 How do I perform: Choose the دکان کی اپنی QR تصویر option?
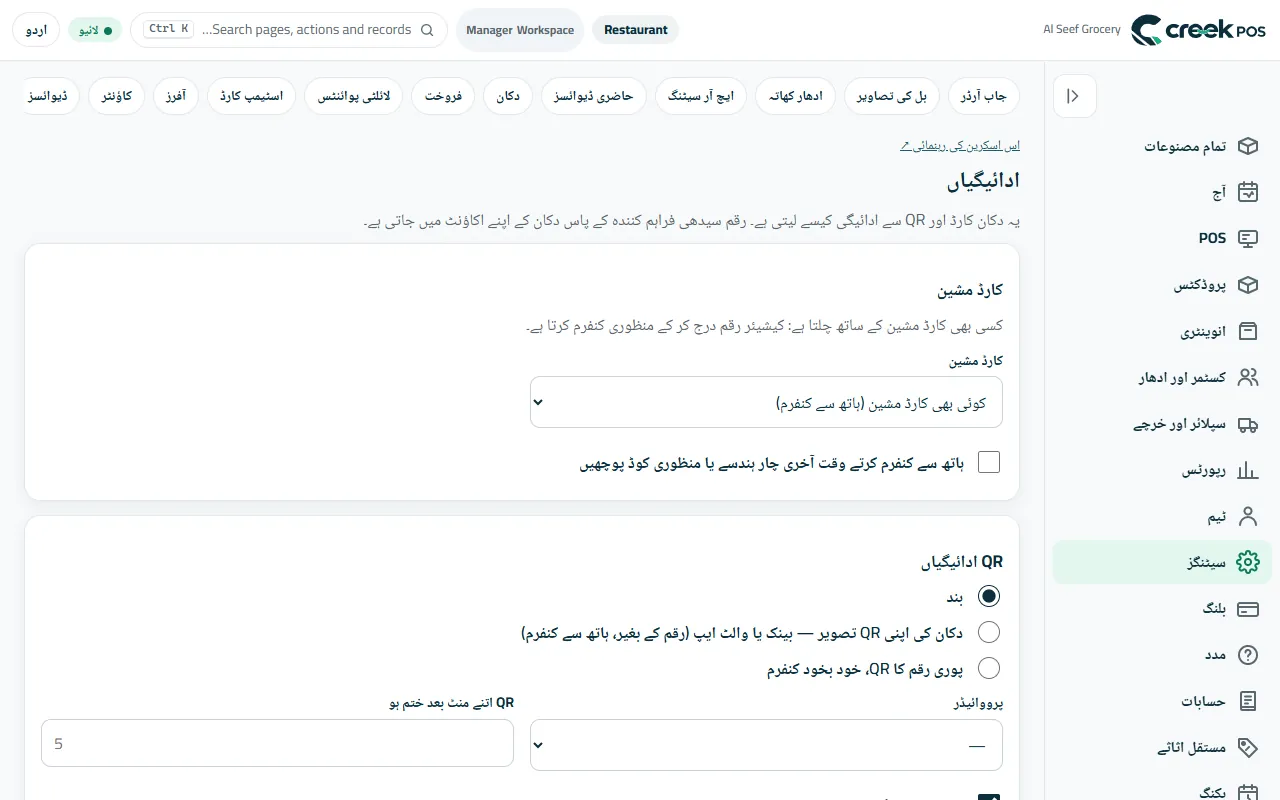click(989, 632)
